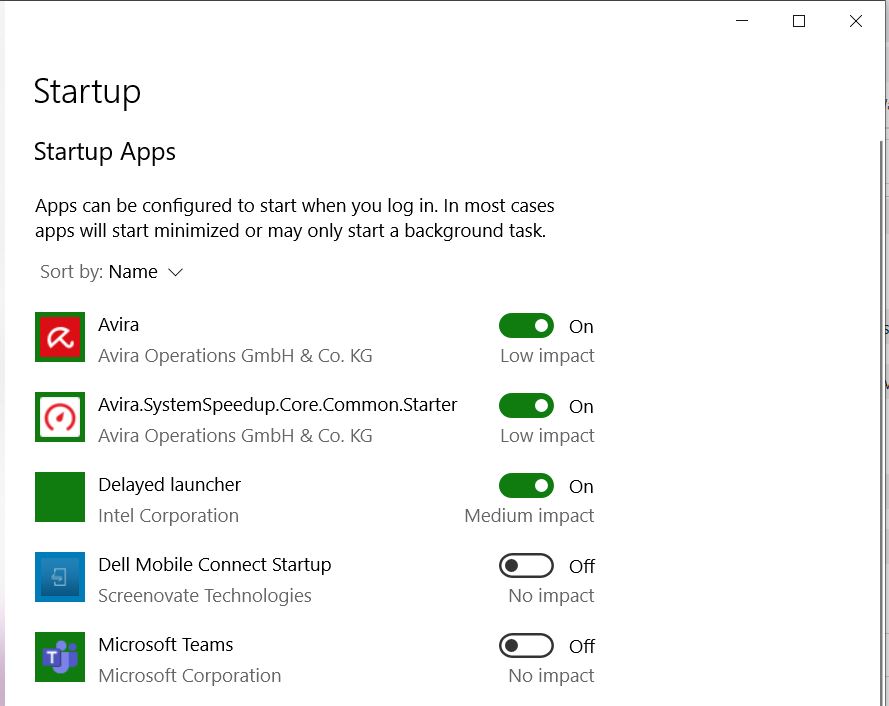This screenshot has width=889, height=706.
Task: Toggle off the Avira startup switch
Action: coord(526,326)
